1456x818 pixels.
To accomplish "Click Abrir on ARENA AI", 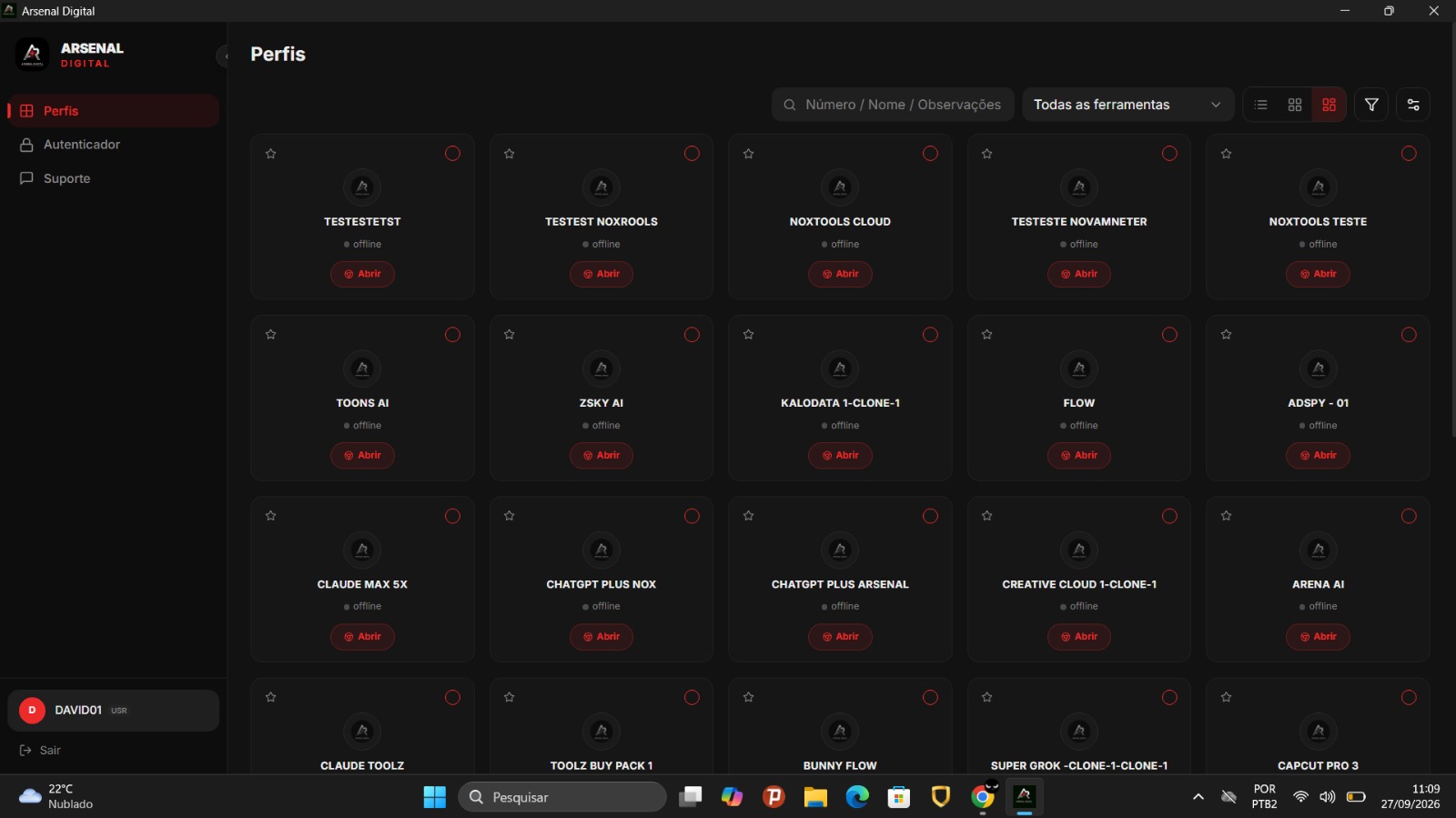I will click(1318, 637).
